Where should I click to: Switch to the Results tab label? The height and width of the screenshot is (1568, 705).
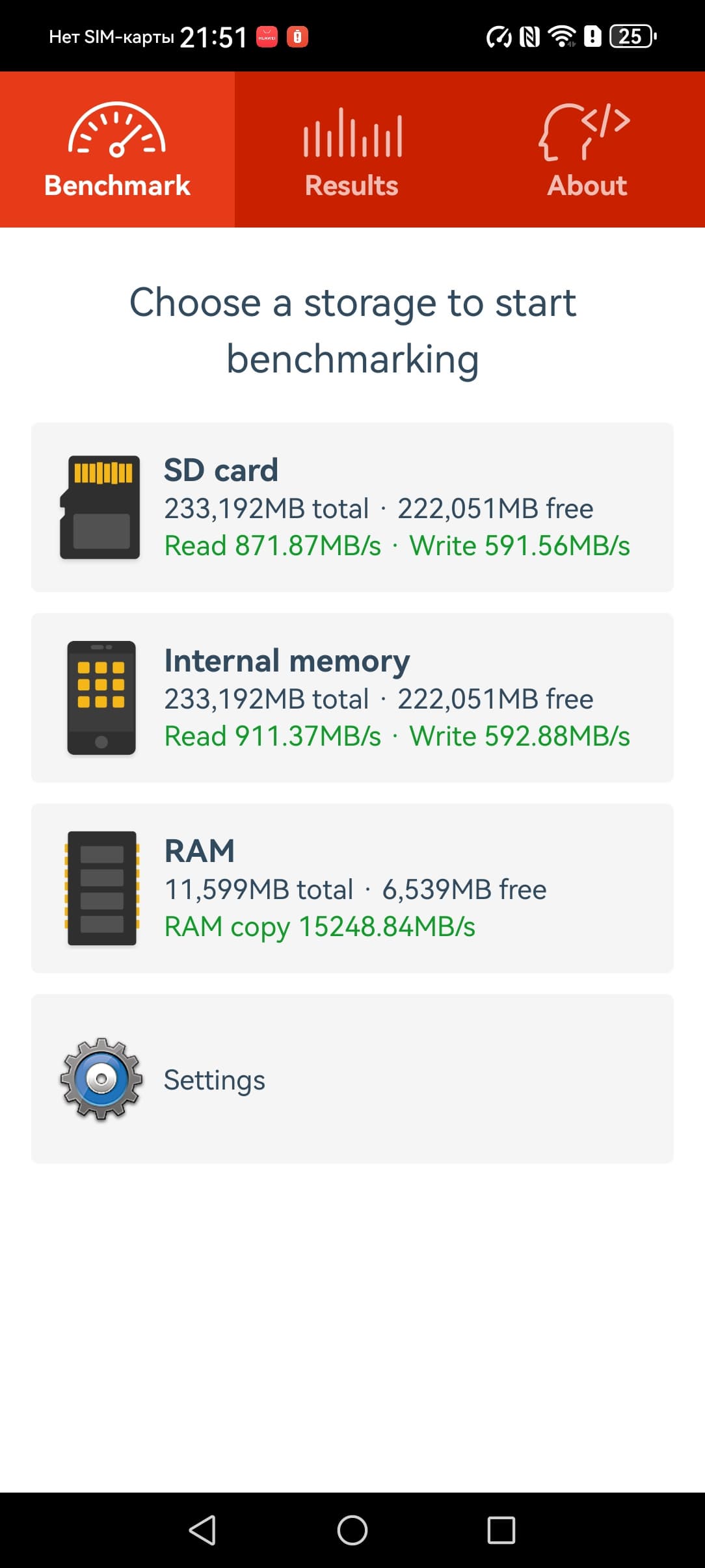pos(352,186)
